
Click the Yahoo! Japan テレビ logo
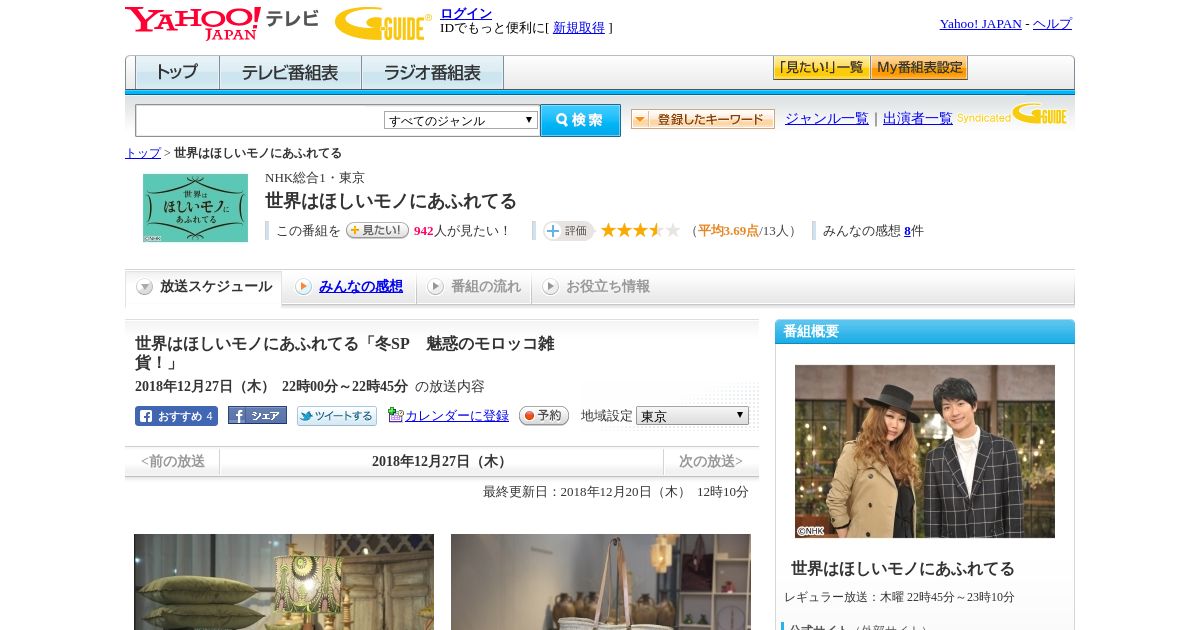click(222, 23)
